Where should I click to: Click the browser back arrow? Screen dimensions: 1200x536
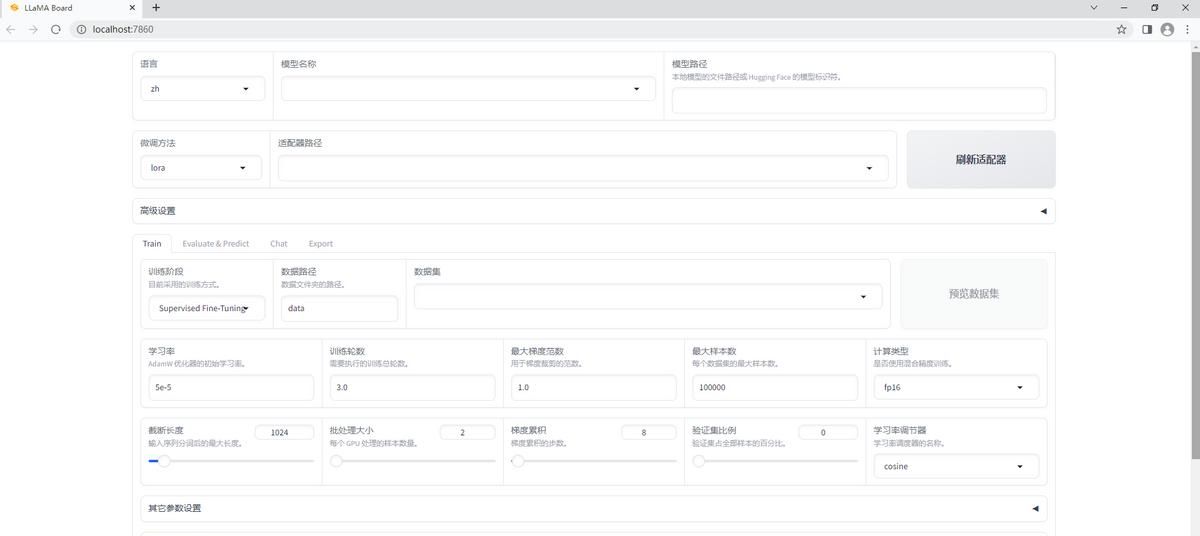coord(11,29)
